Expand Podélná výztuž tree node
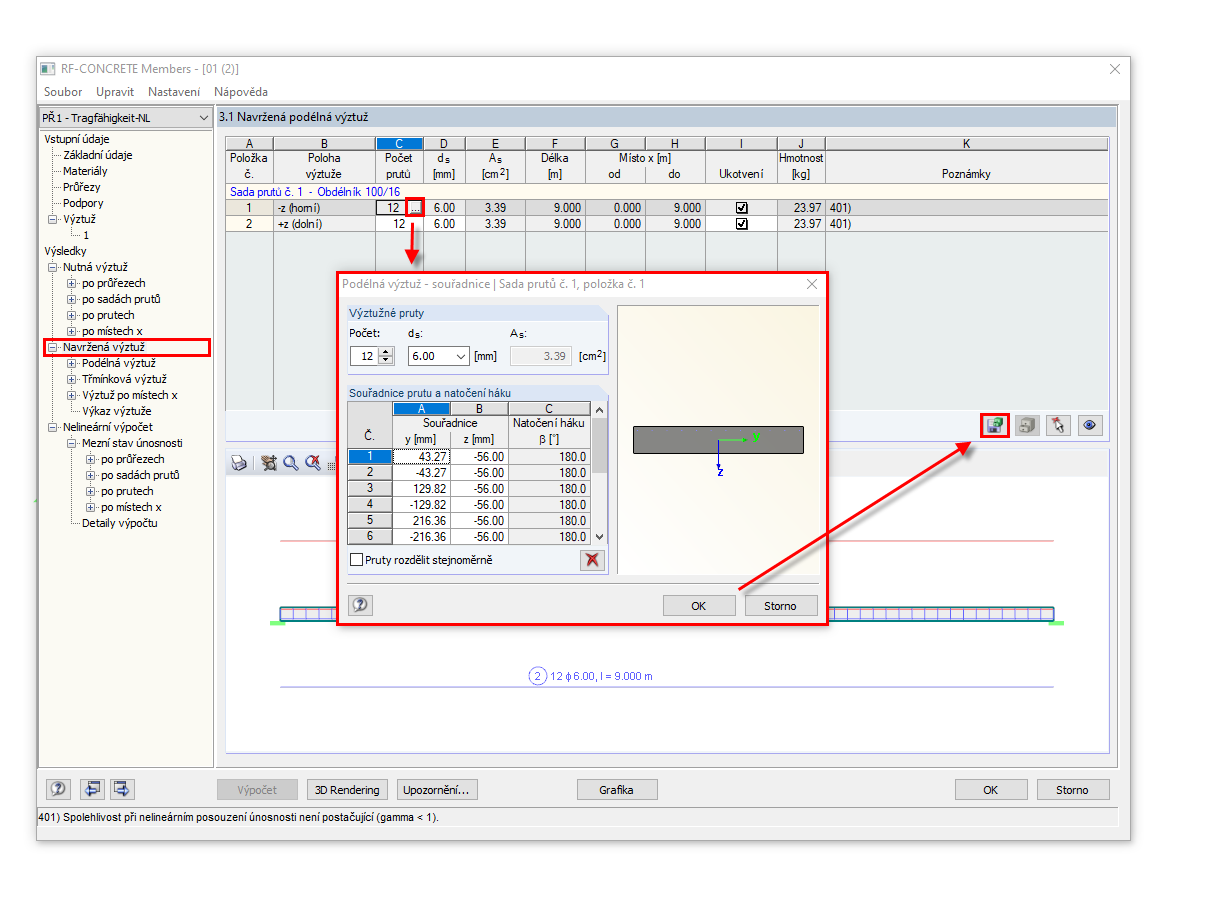1221x916 pixels. point(72,363)
